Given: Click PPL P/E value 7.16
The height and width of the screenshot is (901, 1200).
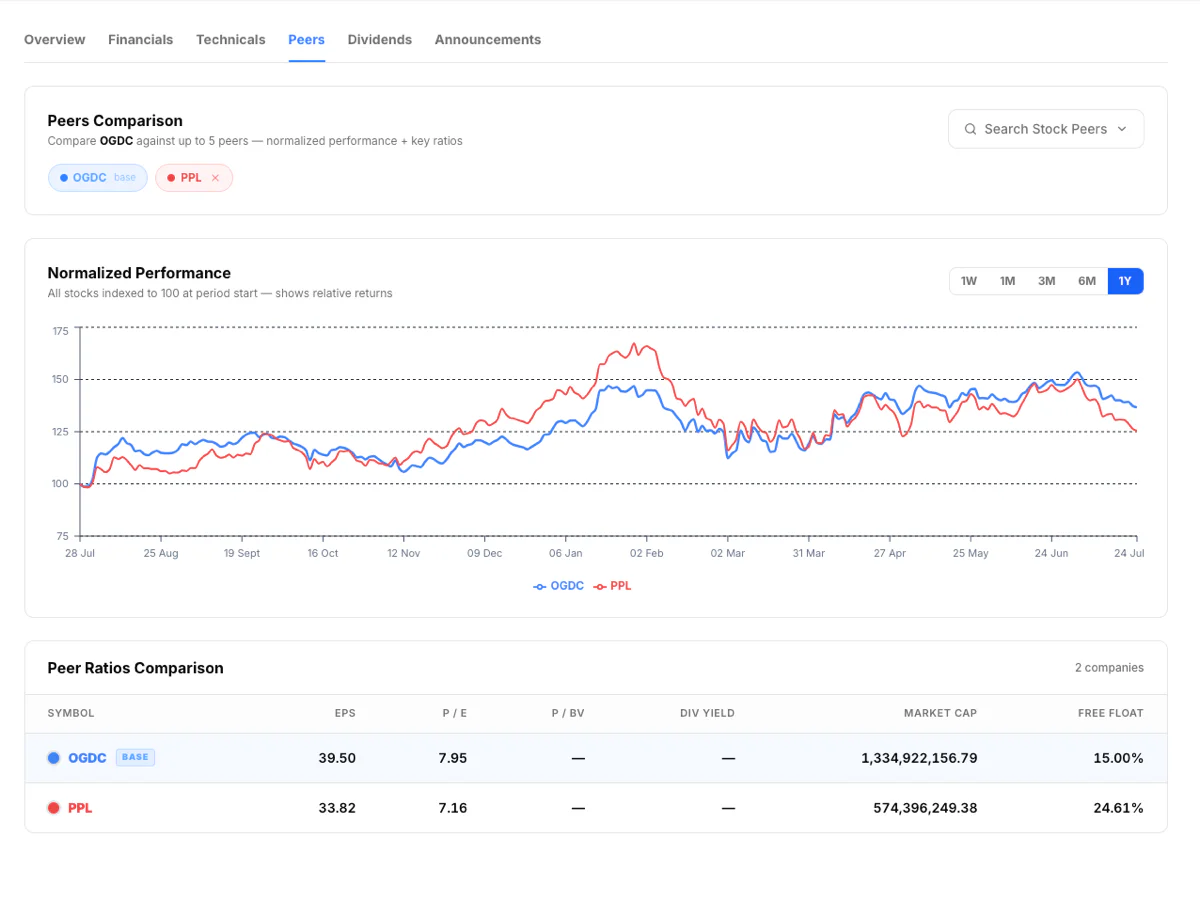Looking at the screenshot, I should 452,808.
